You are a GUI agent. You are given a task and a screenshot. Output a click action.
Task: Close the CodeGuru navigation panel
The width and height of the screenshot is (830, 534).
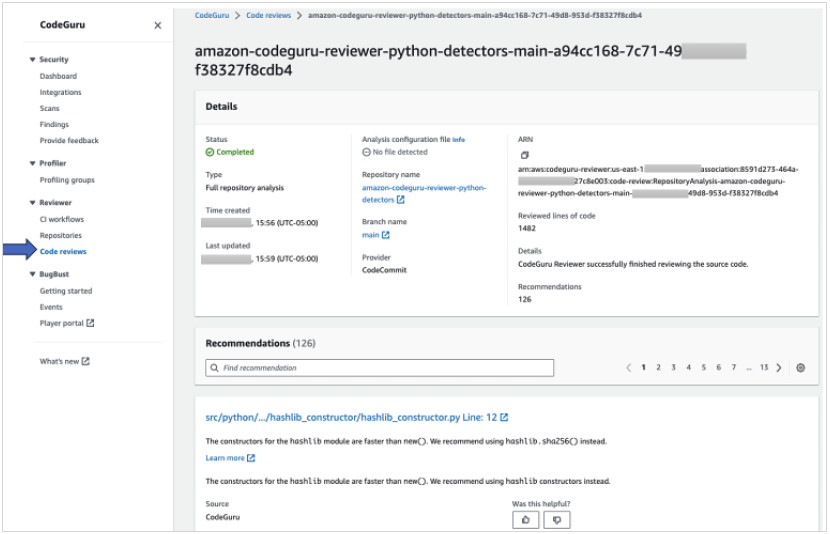158,25
